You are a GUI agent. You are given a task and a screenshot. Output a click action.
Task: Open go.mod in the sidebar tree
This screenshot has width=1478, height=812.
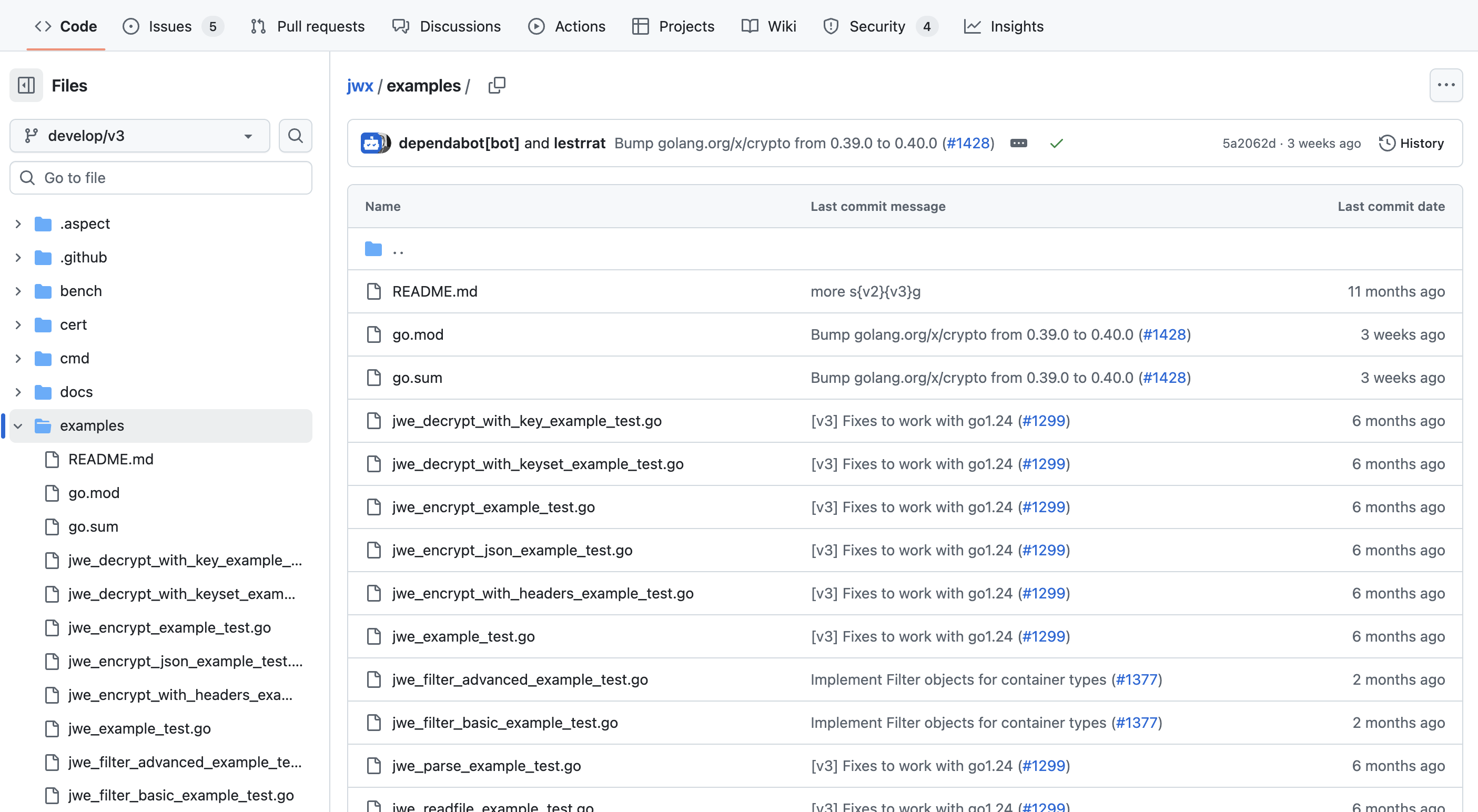(x=94, y=493)
